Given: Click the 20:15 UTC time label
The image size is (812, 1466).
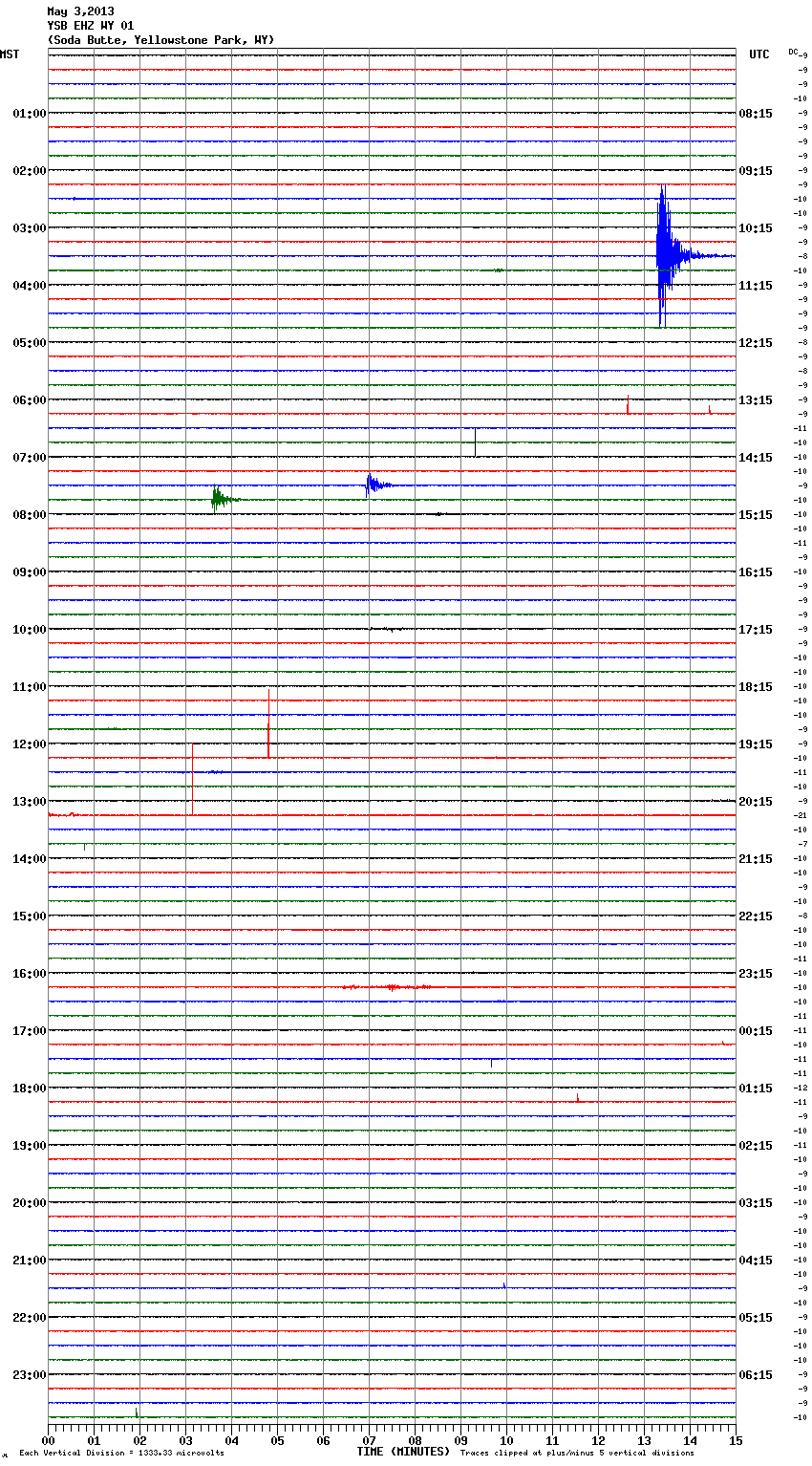Looking at the screenshot, I should 756,801.
